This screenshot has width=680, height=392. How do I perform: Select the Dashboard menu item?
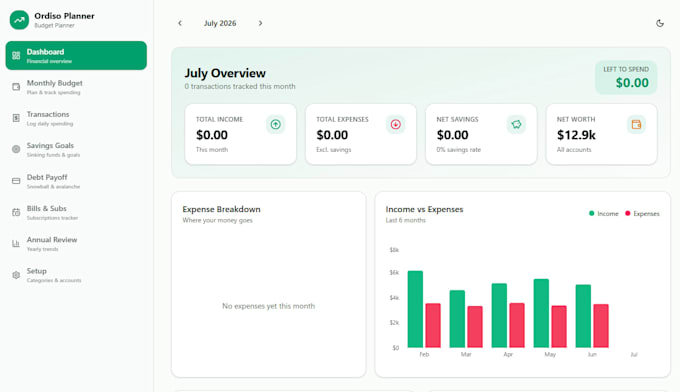pos(76,56)
